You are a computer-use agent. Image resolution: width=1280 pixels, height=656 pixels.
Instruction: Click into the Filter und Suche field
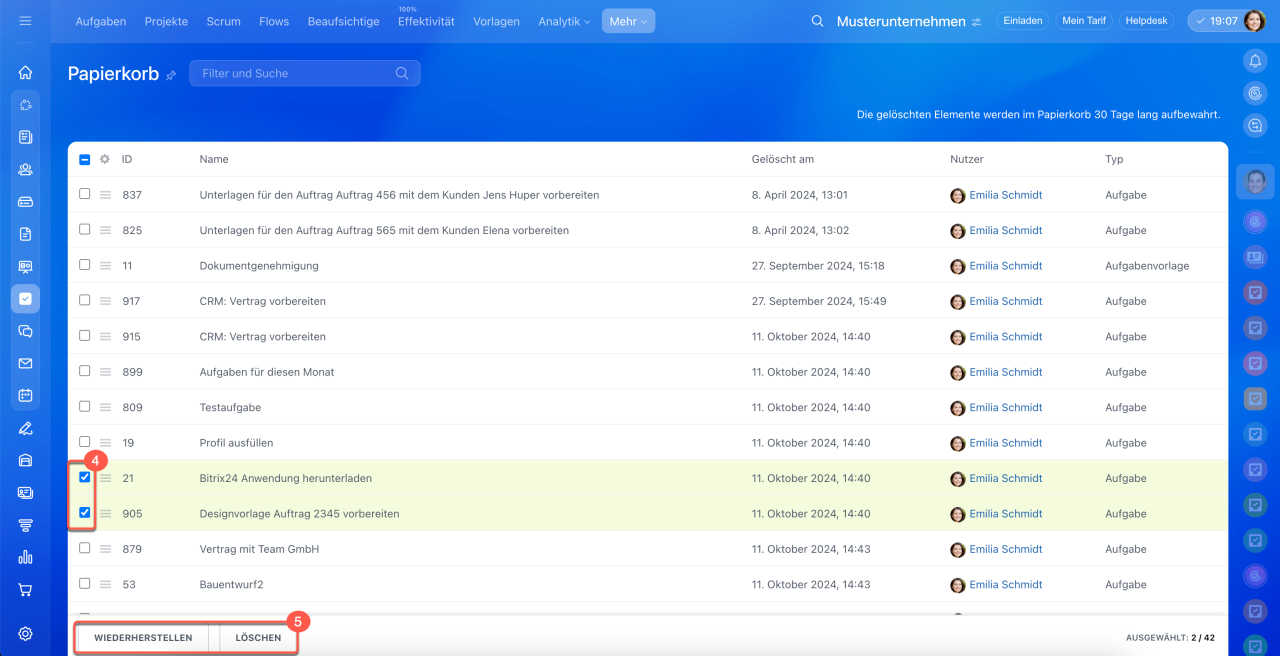coord(295,73)
